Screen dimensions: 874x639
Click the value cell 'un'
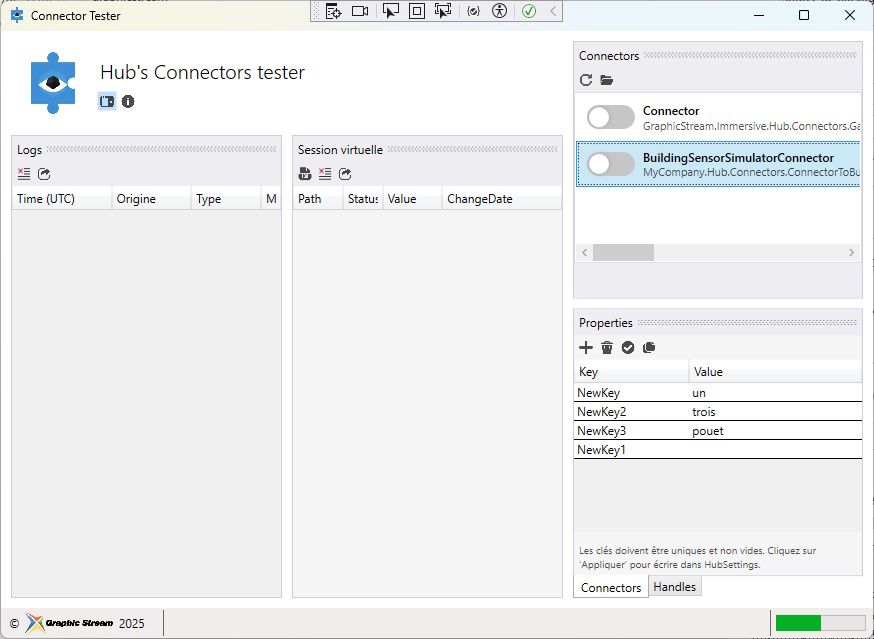pos(775,393)
